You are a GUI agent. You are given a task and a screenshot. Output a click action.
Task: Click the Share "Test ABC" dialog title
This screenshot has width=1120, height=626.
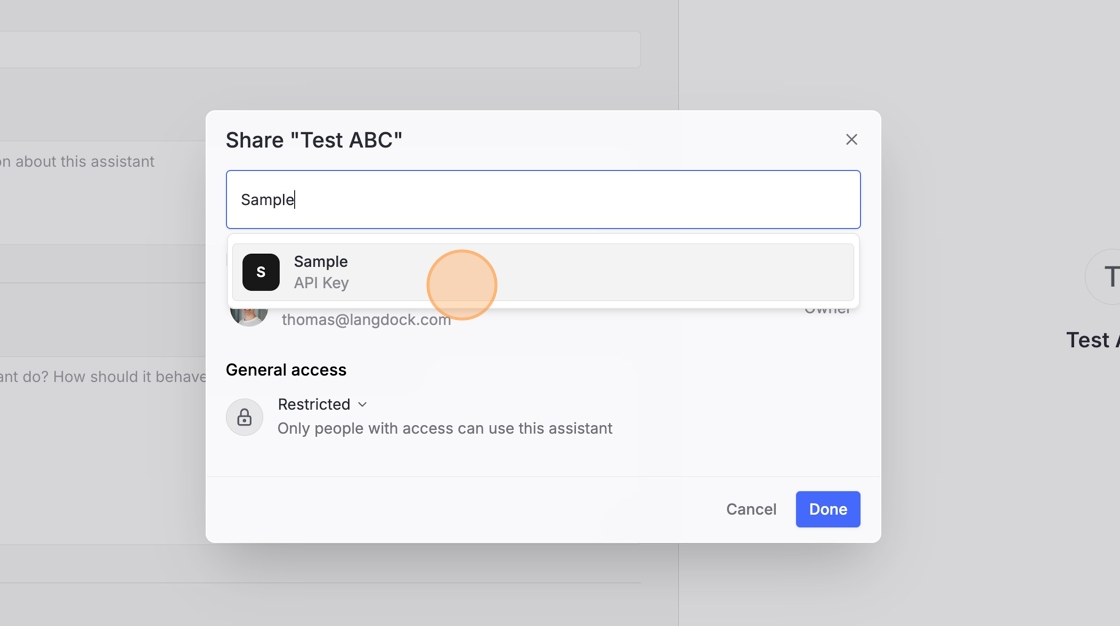[x=314, y=140]
